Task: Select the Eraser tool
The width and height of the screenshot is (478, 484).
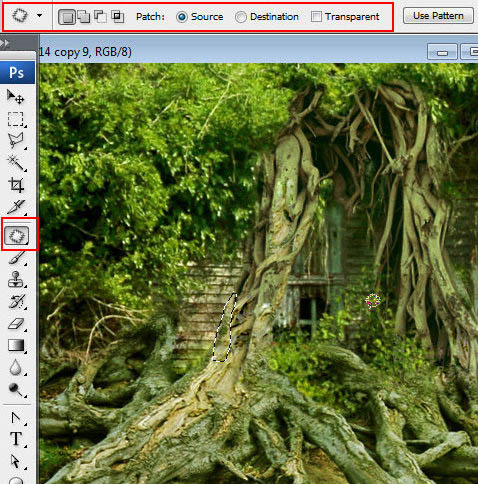Action: point(16,323)
